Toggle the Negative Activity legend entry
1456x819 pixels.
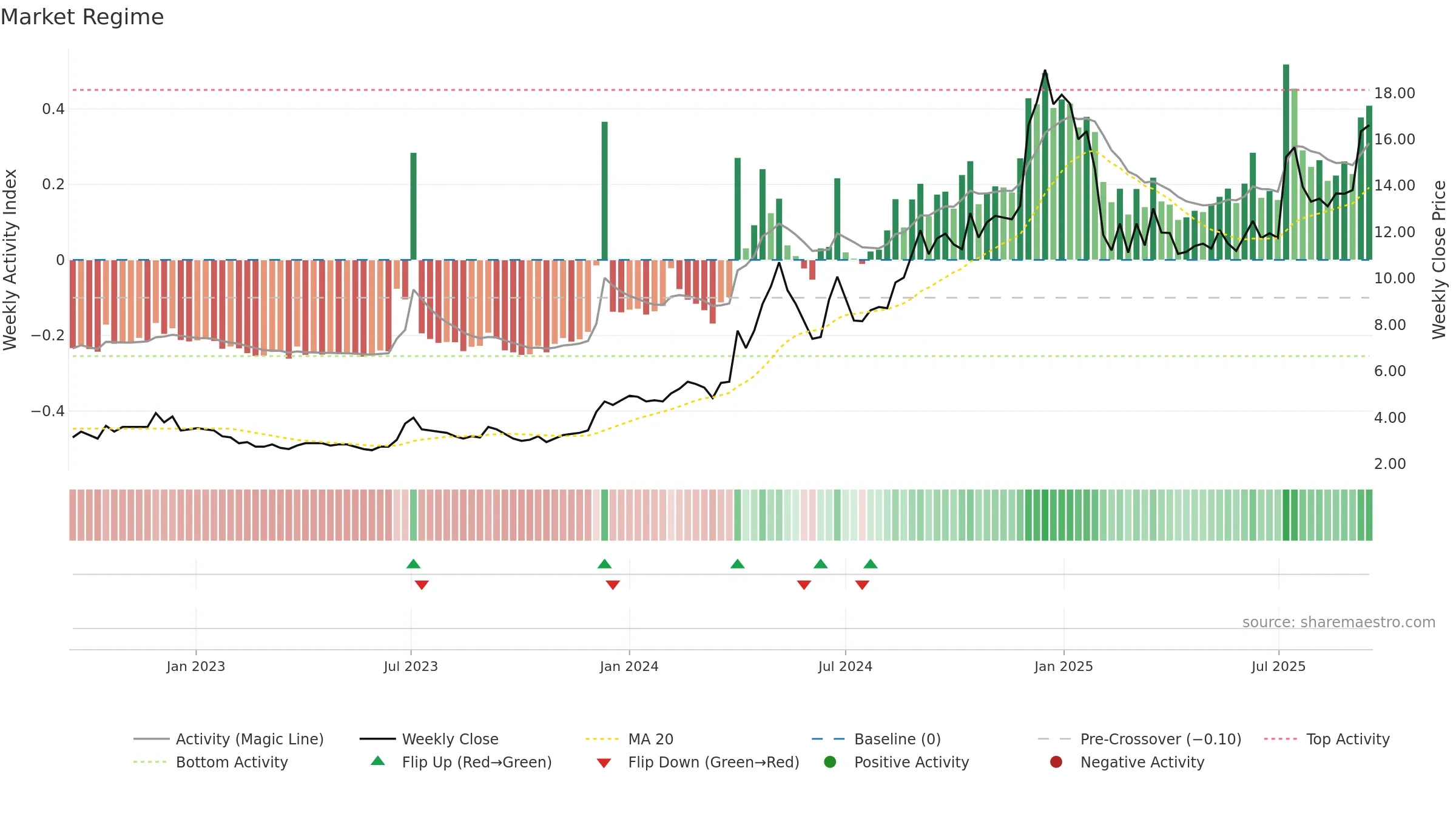point(1127,762)
